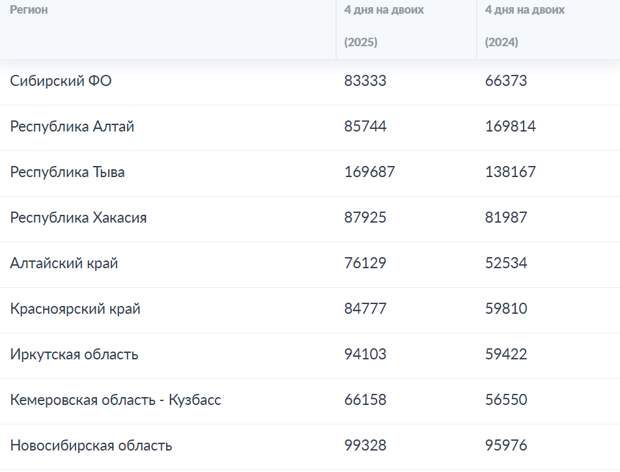Image resolution: width=620 pixels, height=472 pixels.
Task: Click the 4 дня на двоих (2024) header
Action: 525,26
